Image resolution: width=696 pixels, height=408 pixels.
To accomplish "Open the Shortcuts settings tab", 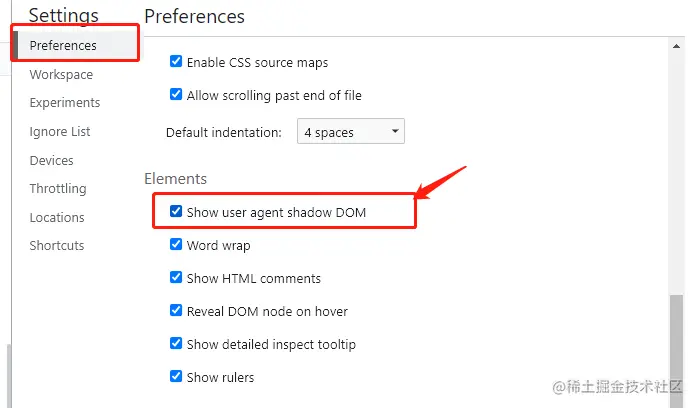I will [57, 246].
